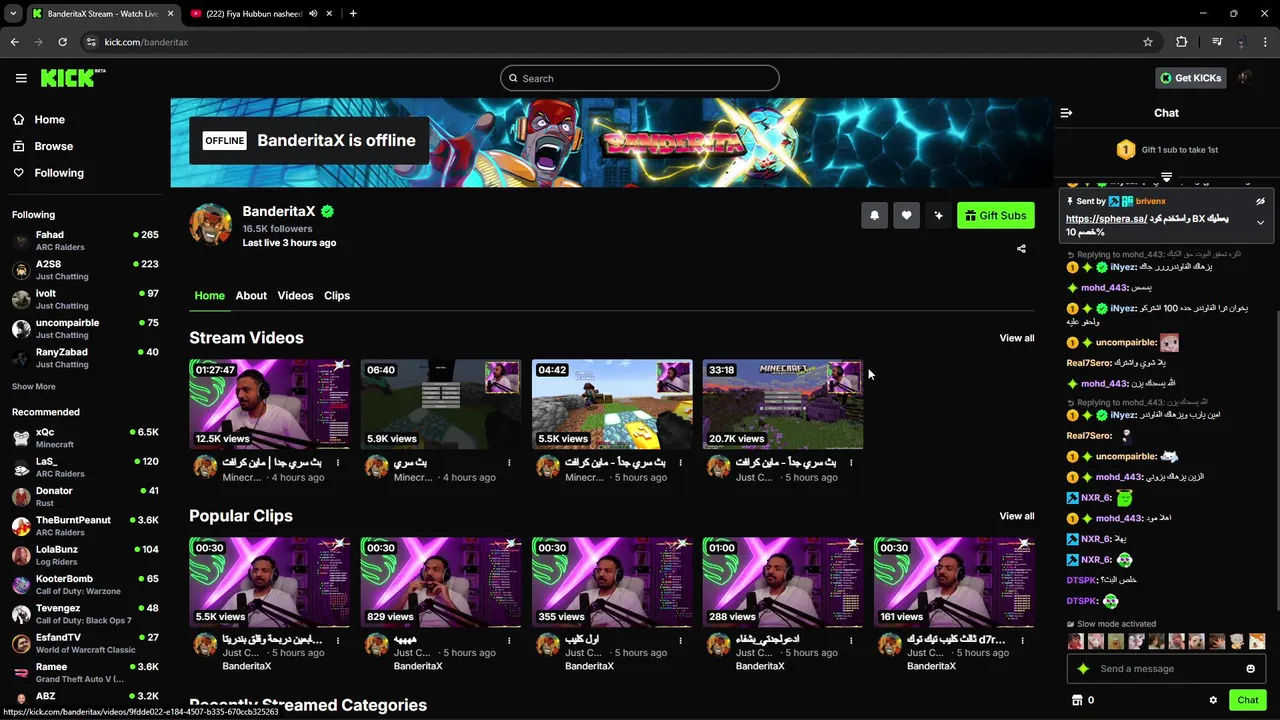Open options menu for the 829-views clip
The width and height of the screenshot is (1280, 720).
click(509, 640)
